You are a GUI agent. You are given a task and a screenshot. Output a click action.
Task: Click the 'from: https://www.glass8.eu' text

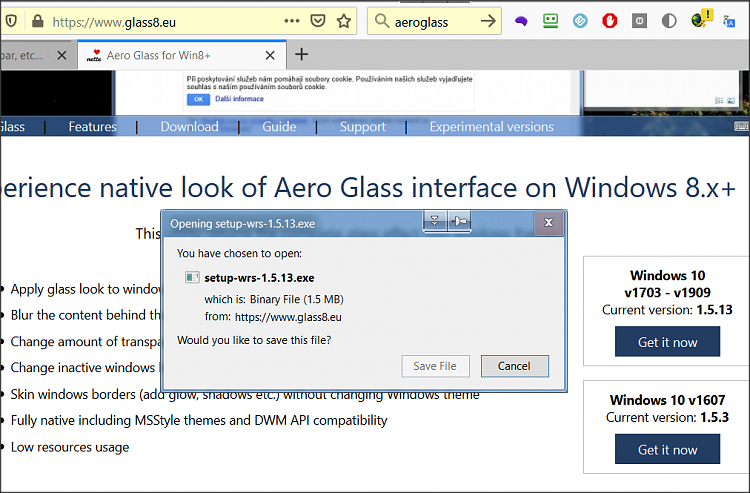[273, 317]
